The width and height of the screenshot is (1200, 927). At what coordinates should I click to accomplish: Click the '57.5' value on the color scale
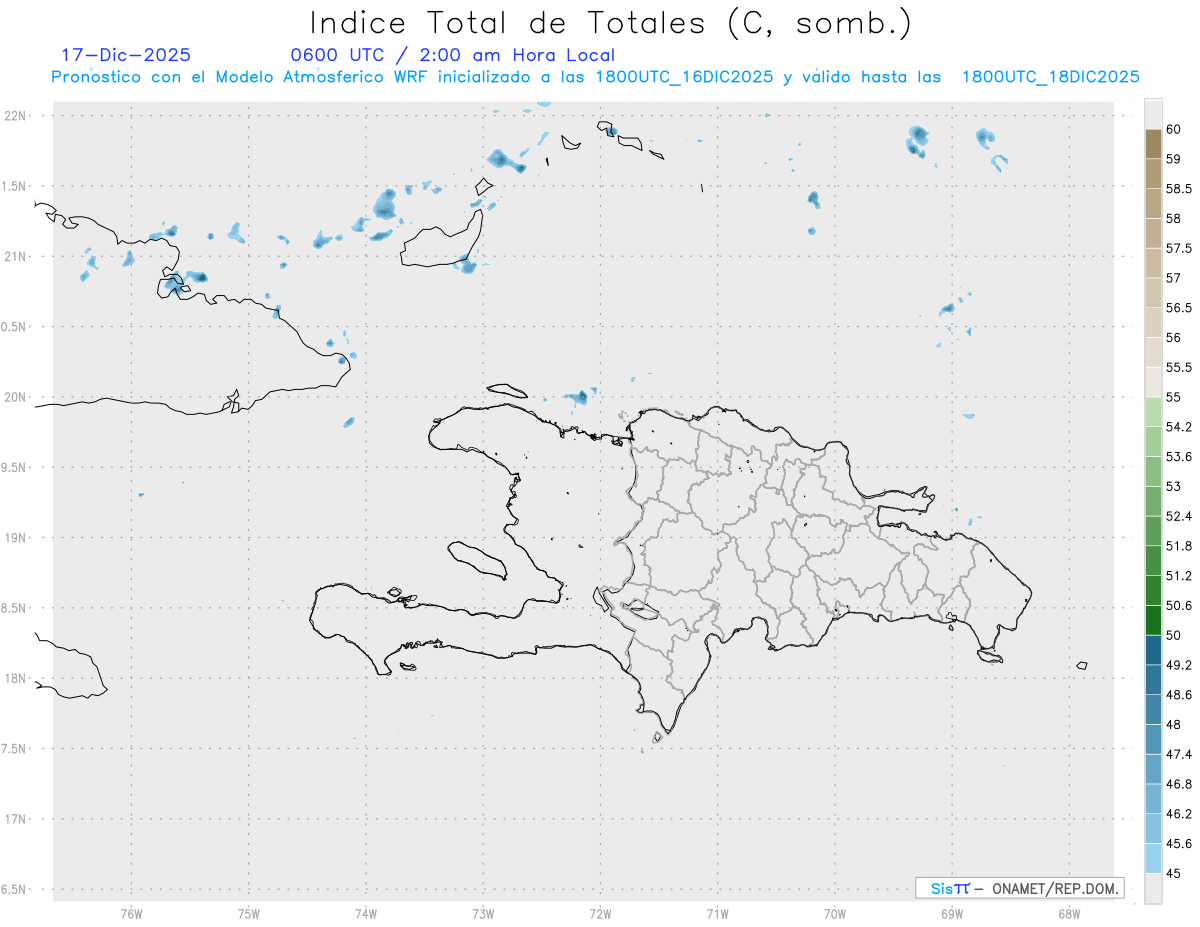coord(1179,248)
